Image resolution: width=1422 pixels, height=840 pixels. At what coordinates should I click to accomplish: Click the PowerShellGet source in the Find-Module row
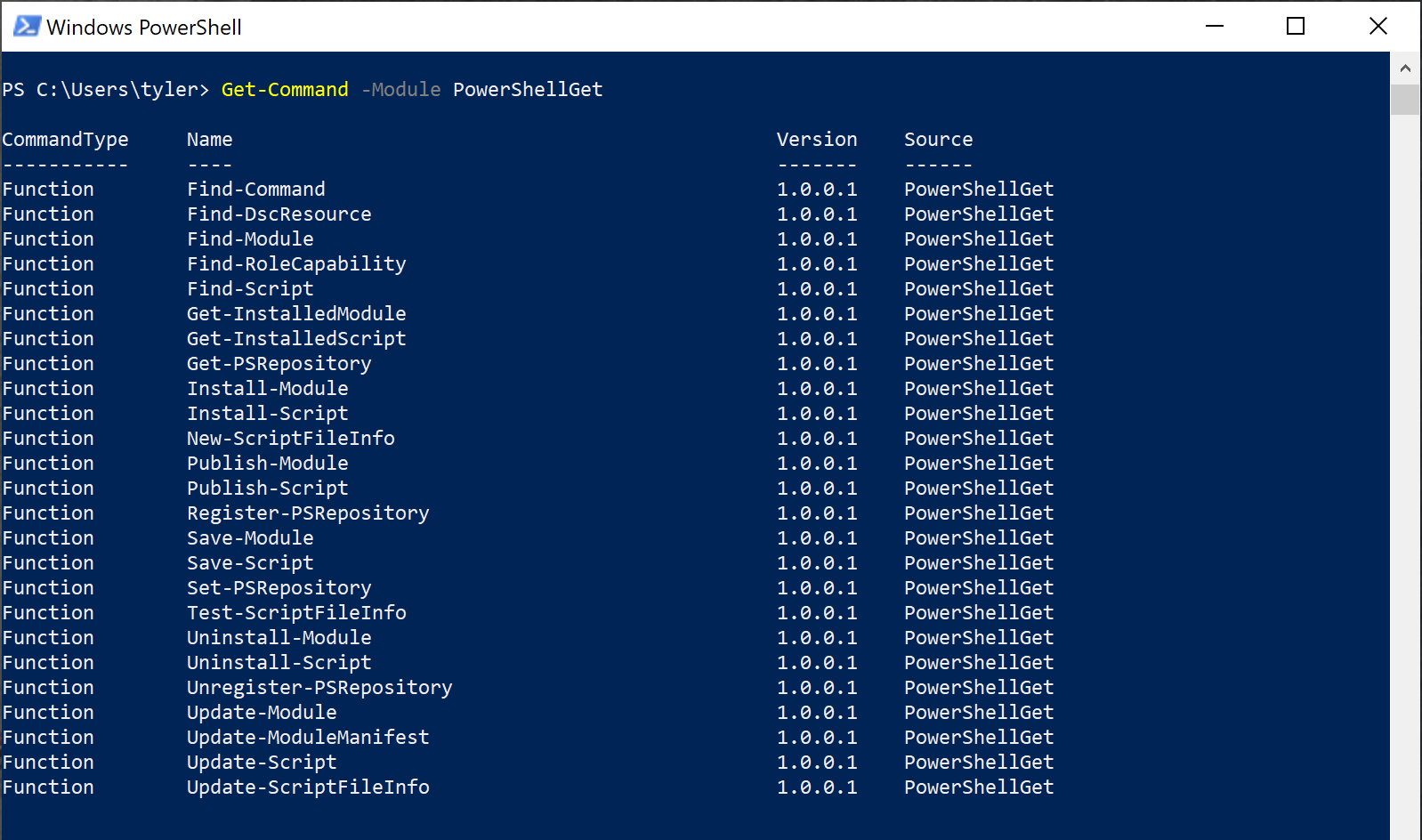979,239
